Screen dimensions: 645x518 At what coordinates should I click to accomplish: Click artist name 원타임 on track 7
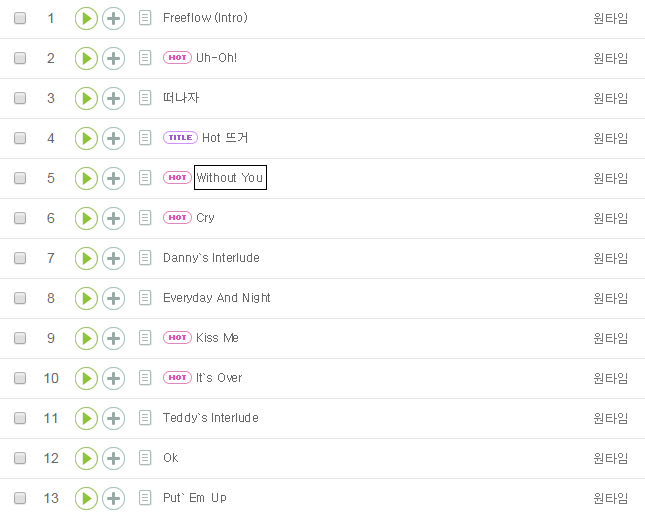pos(610,258)
